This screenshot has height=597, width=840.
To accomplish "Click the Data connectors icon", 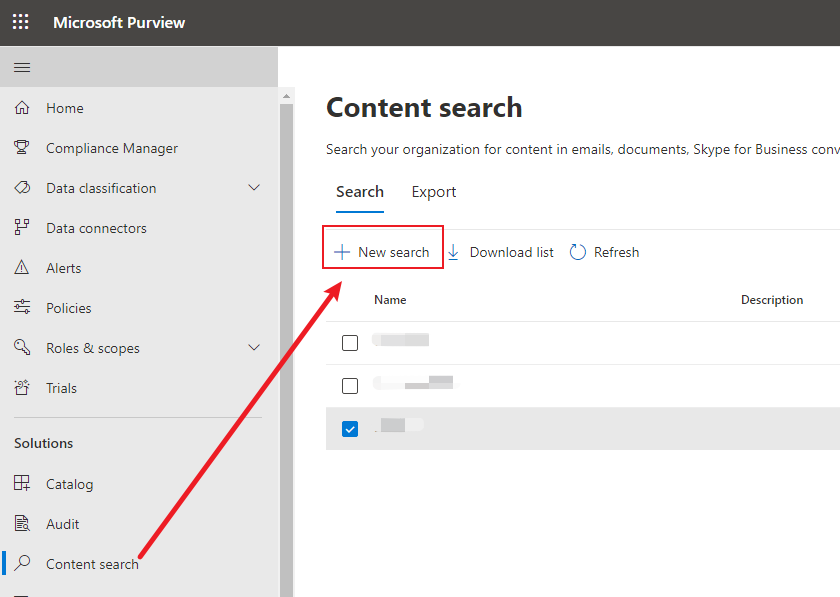I will [21, 227].
